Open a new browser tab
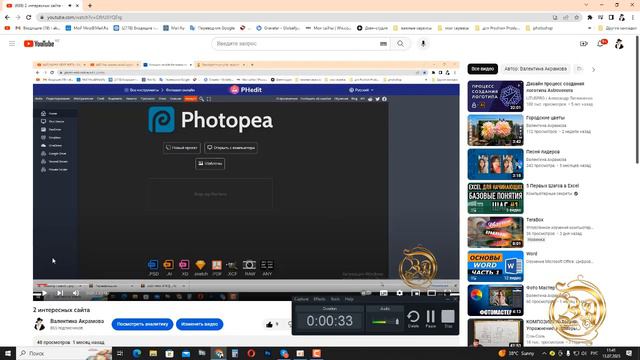The image size is (640, 360). pyautogui.click(x=90, y=6)
